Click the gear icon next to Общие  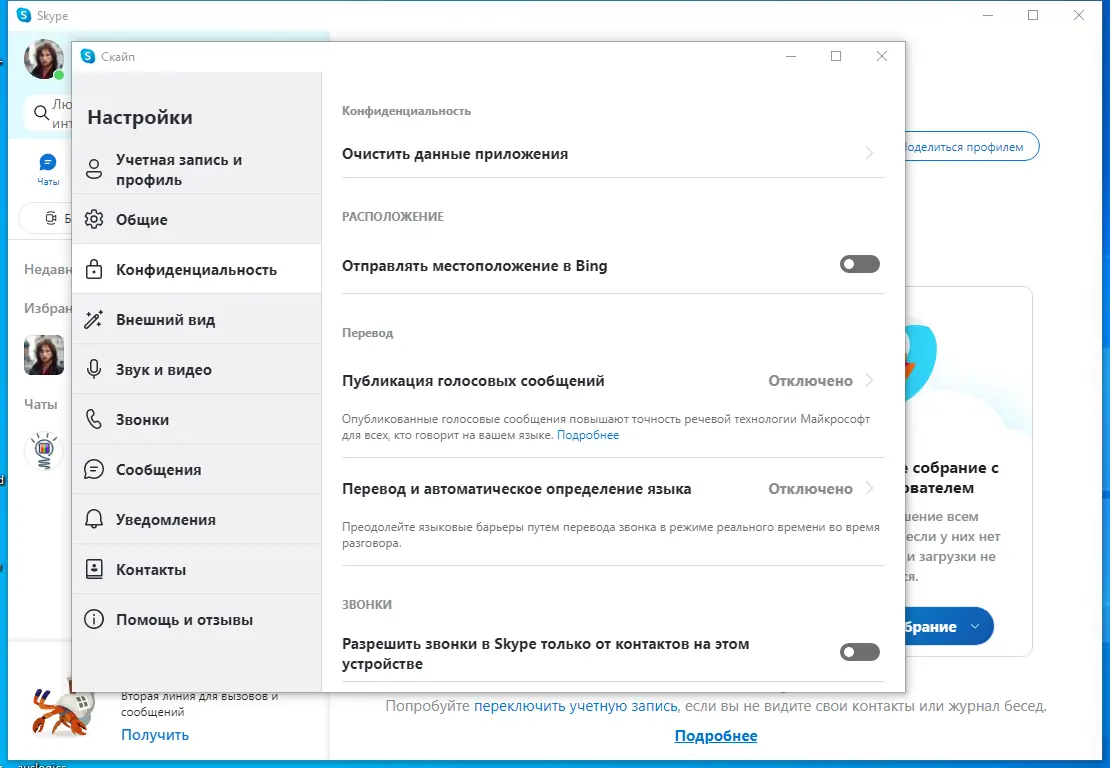click(93, 219)
